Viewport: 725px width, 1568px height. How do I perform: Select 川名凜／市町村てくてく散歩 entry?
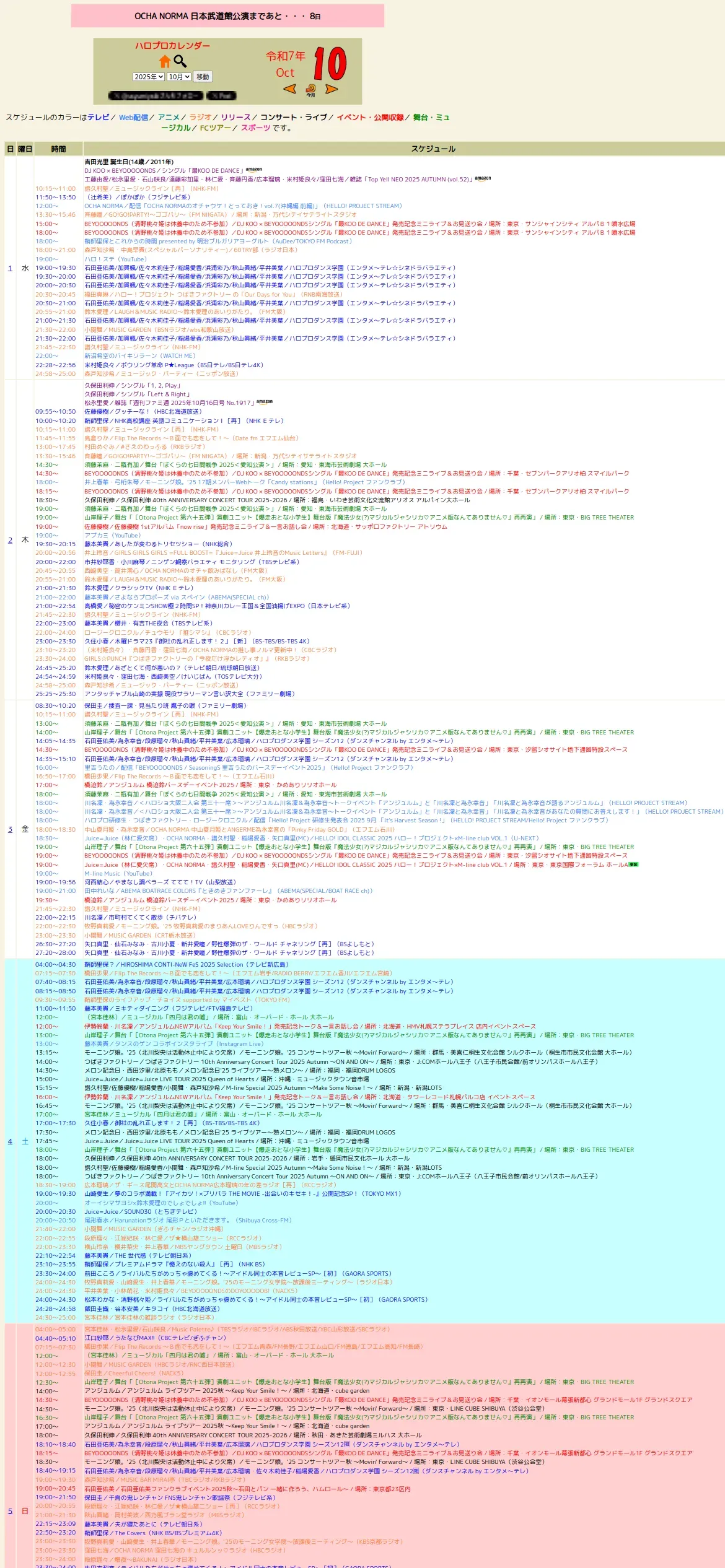point(141,918)
